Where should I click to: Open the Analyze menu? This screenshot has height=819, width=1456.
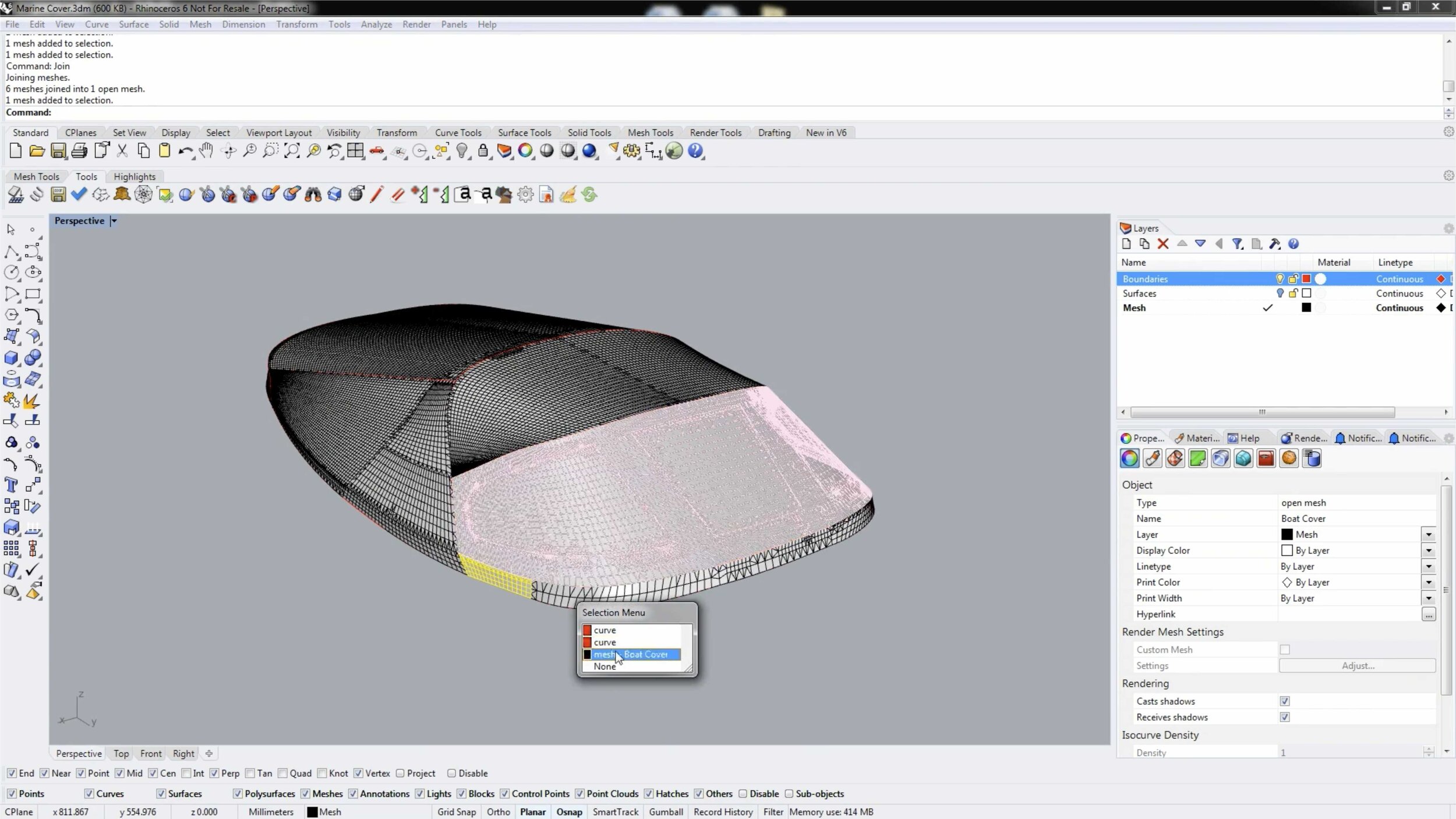click(x=376, y=24)
